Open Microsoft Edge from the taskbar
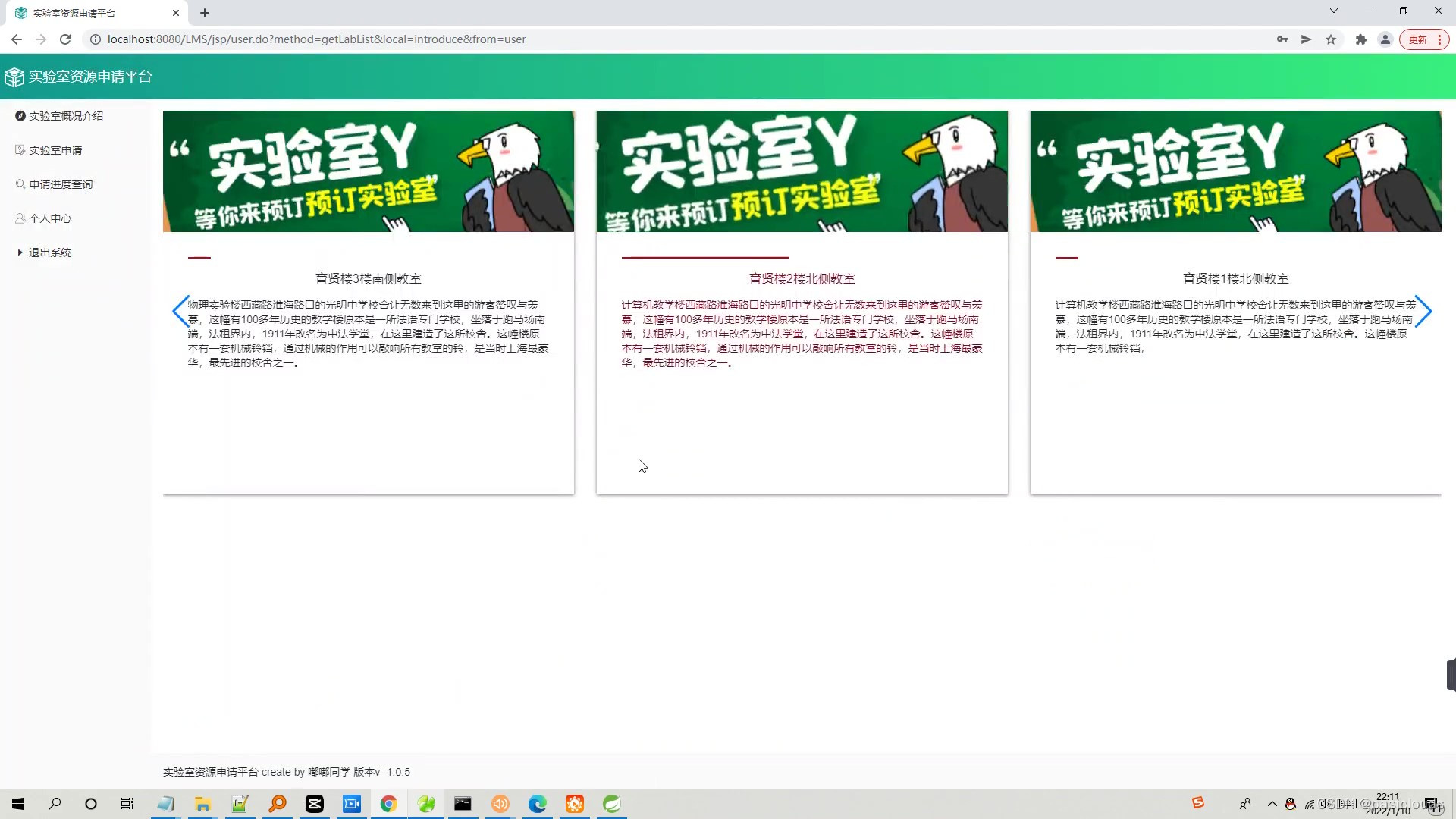Screen dimensions: 1456x819 click(537, 804)
